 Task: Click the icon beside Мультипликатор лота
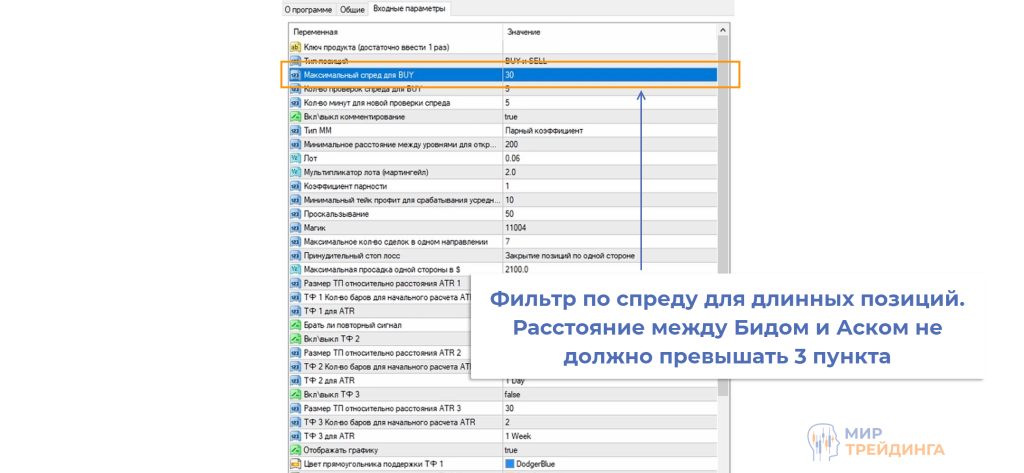coord(295,172)
